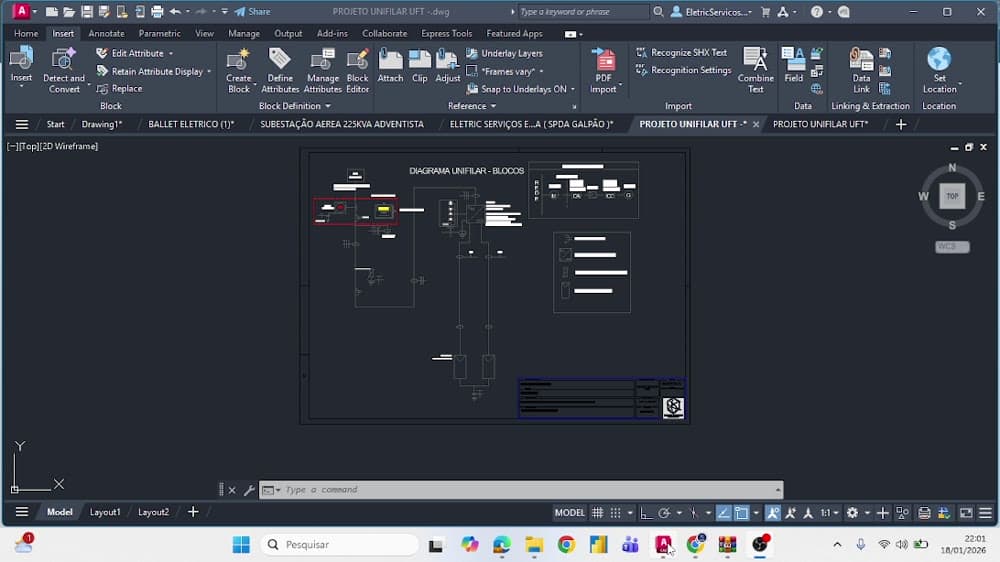The width and height of the screenshot is (1000, 562).
Task: Open the Detect and Convert tool
Action: [64, 70]
